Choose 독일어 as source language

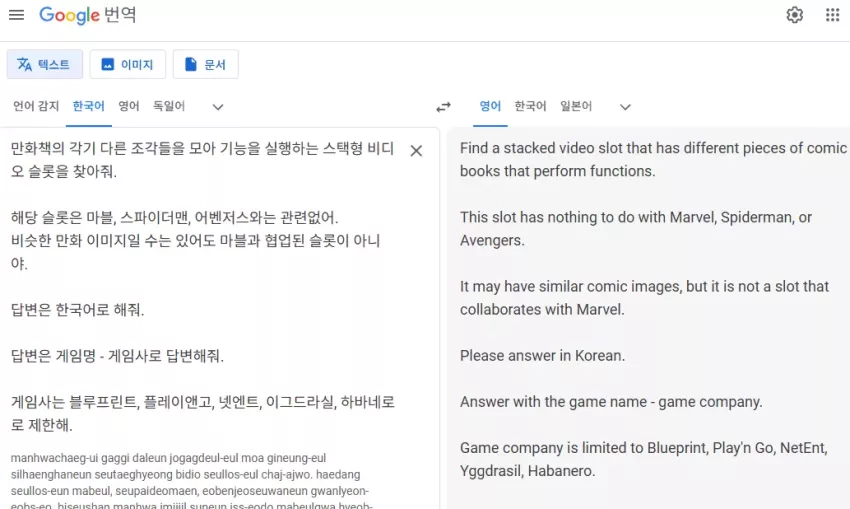click(169, 106)
